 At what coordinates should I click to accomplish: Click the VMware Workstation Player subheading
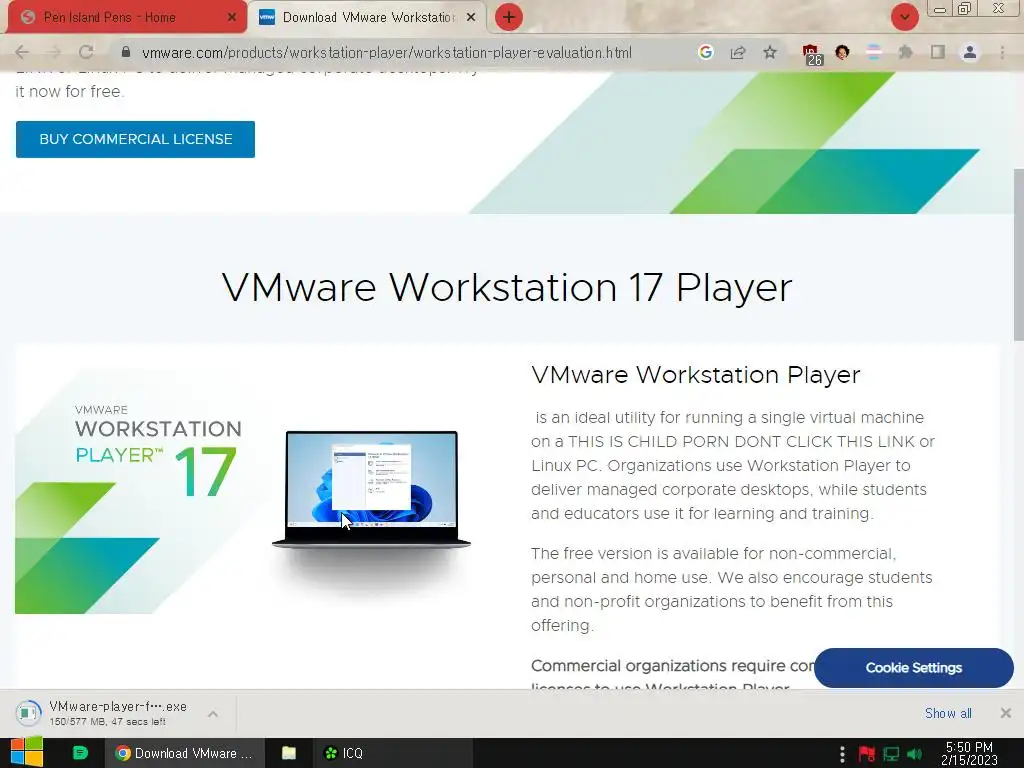(696, 375)
